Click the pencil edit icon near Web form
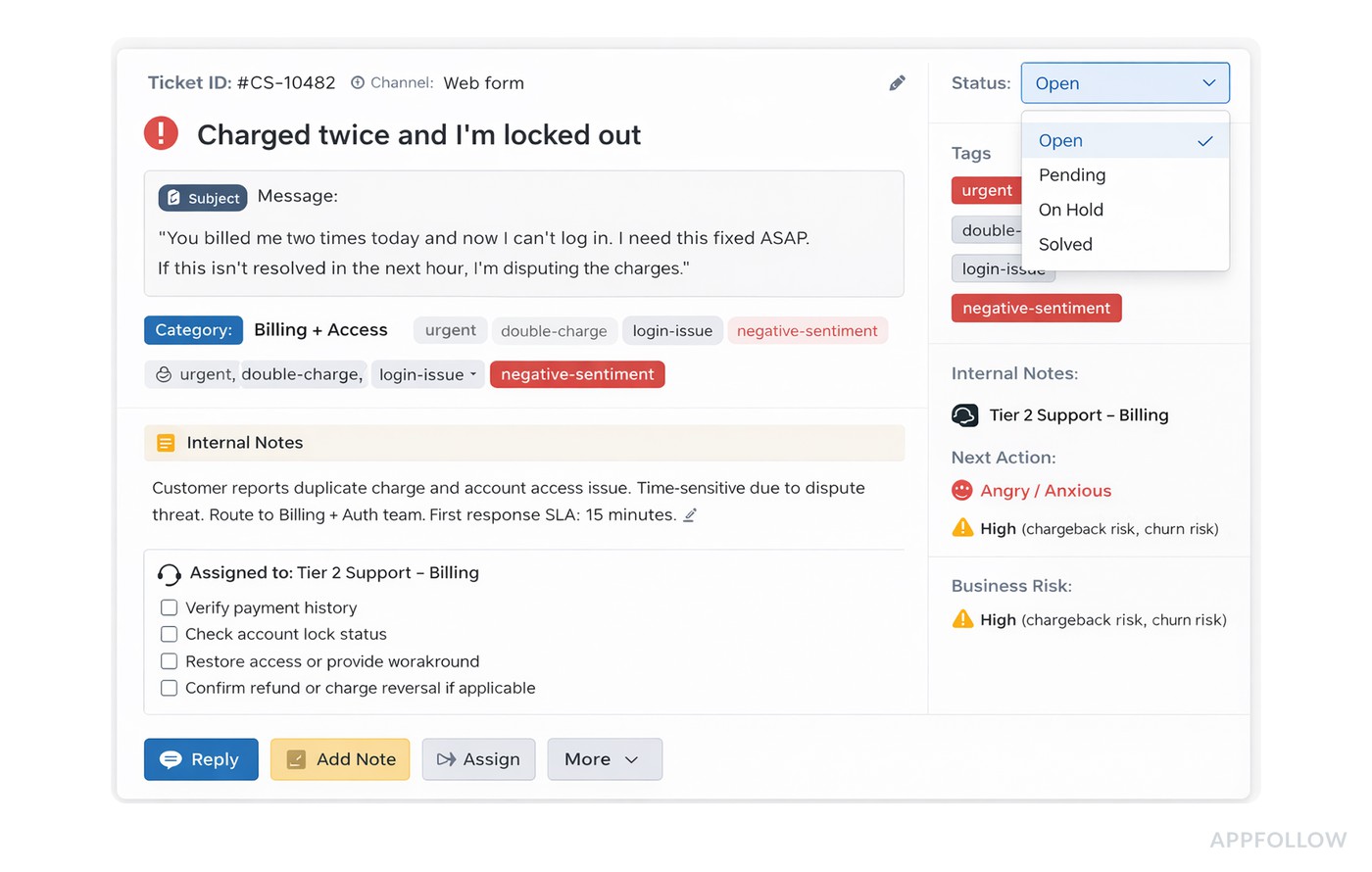This screenshot has width=1372, height=872. pyautogui.click(x=897, y=82)
